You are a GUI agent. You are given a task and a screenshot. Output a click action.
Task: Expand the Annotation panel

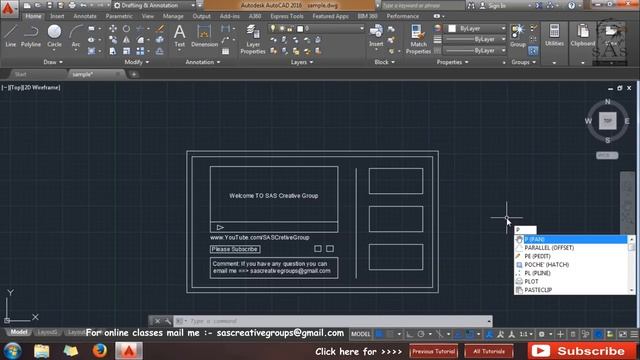[202, 62]
